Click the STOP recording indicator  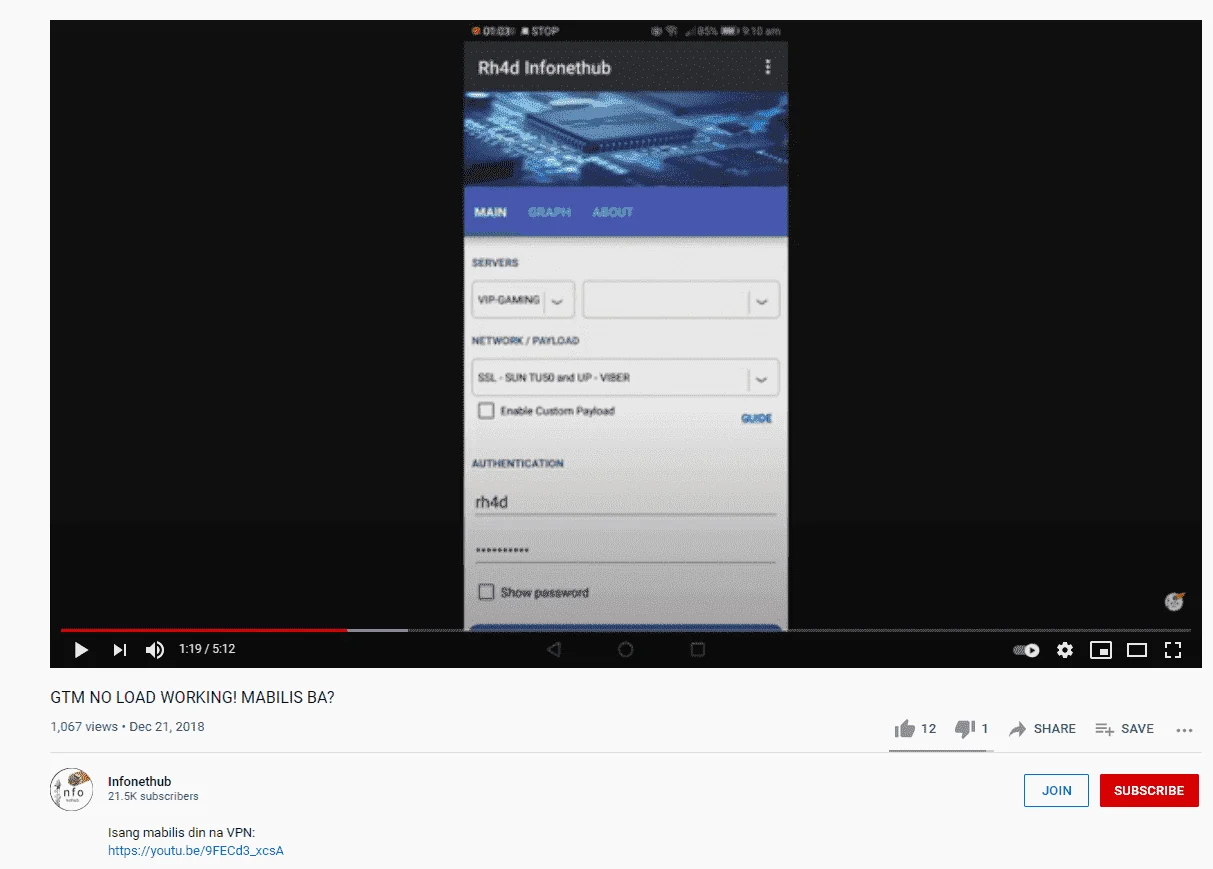pos(540,31)
